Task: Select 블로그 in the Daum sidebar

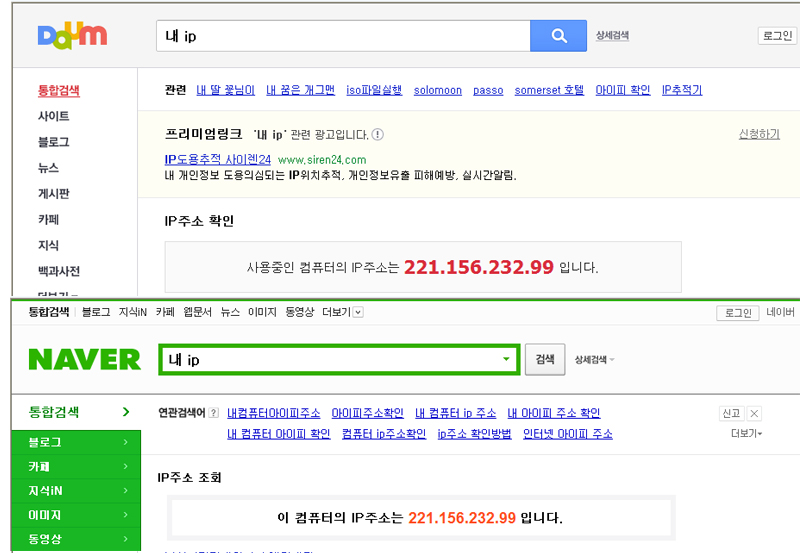Action: click(54, 142)
